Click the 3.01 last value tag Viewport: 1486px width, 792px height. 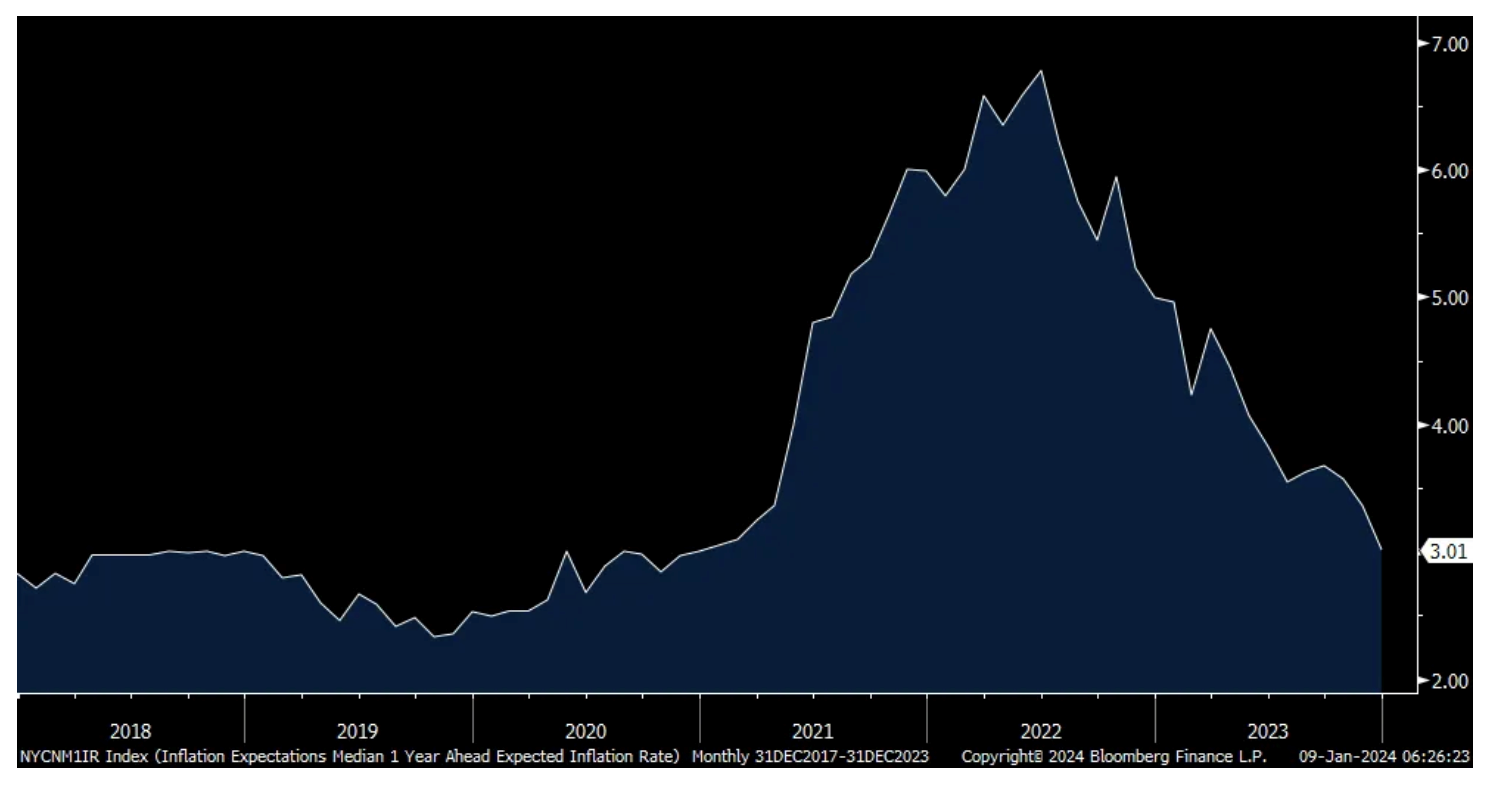(1448, 550)
